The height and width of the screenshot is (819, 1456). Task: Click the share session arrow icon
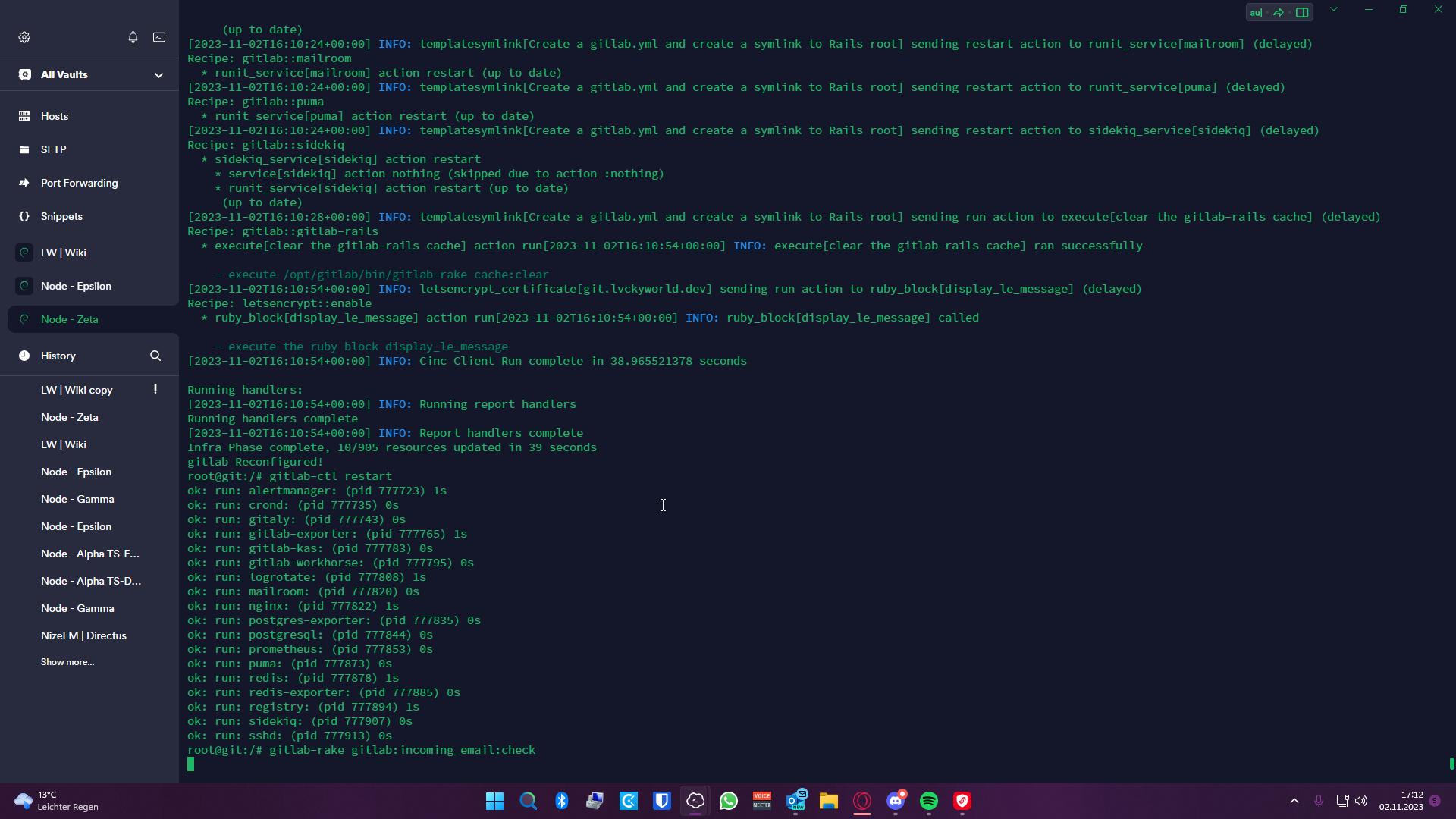pyautogui.click(x=1279, y=12)
